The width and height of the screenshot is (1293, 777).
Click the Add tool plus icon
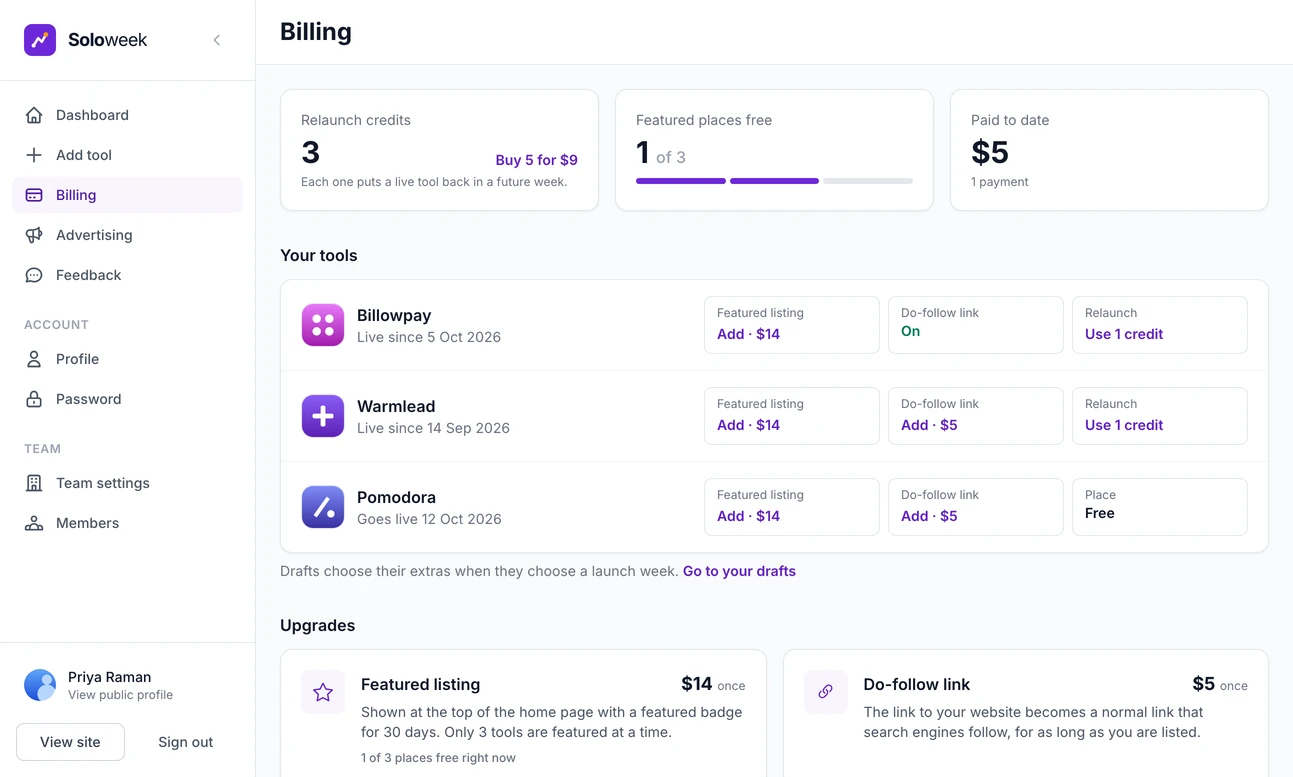tap(34, 155)
